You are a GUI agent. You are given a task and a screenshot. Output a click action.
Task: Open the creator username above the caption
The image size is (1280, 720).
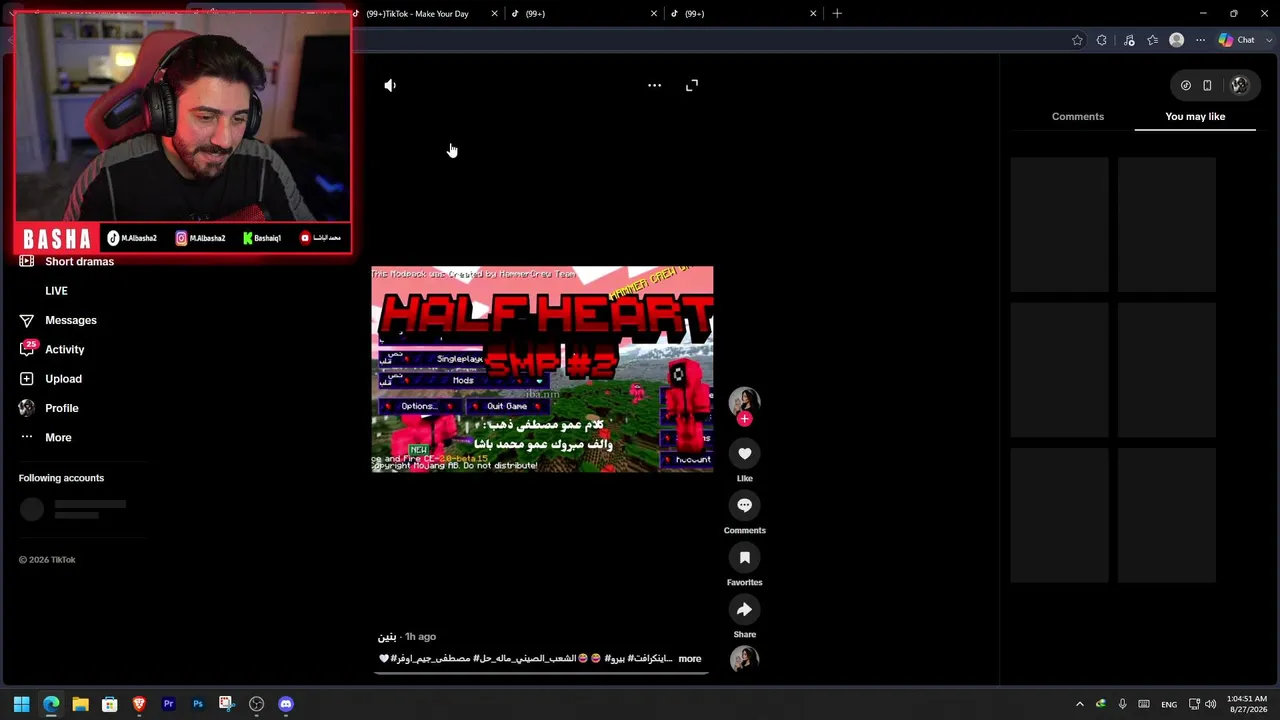pos(387,637)
